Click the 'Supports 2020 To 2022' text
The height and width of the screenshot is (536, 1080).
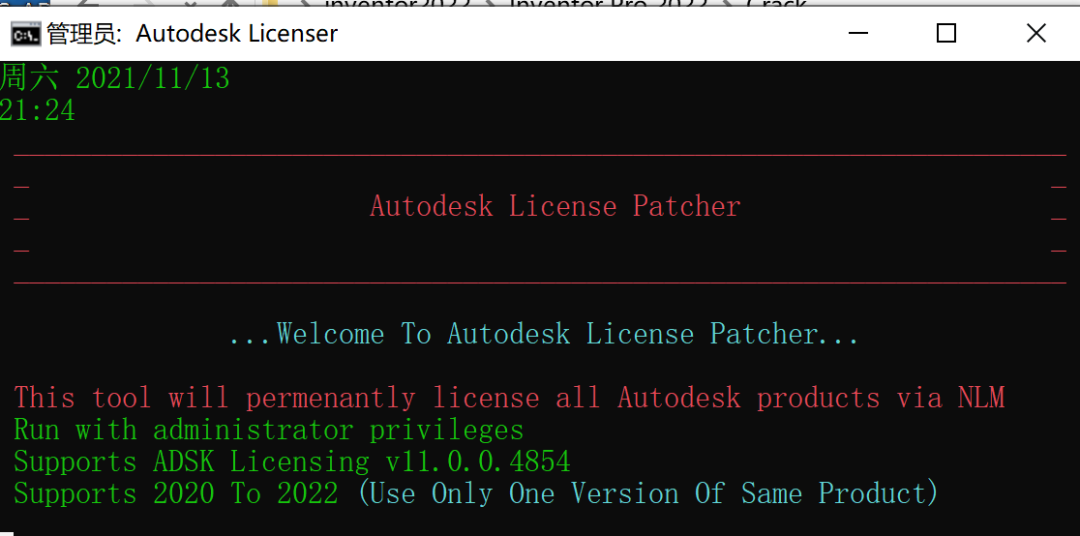tap(176, 494)
